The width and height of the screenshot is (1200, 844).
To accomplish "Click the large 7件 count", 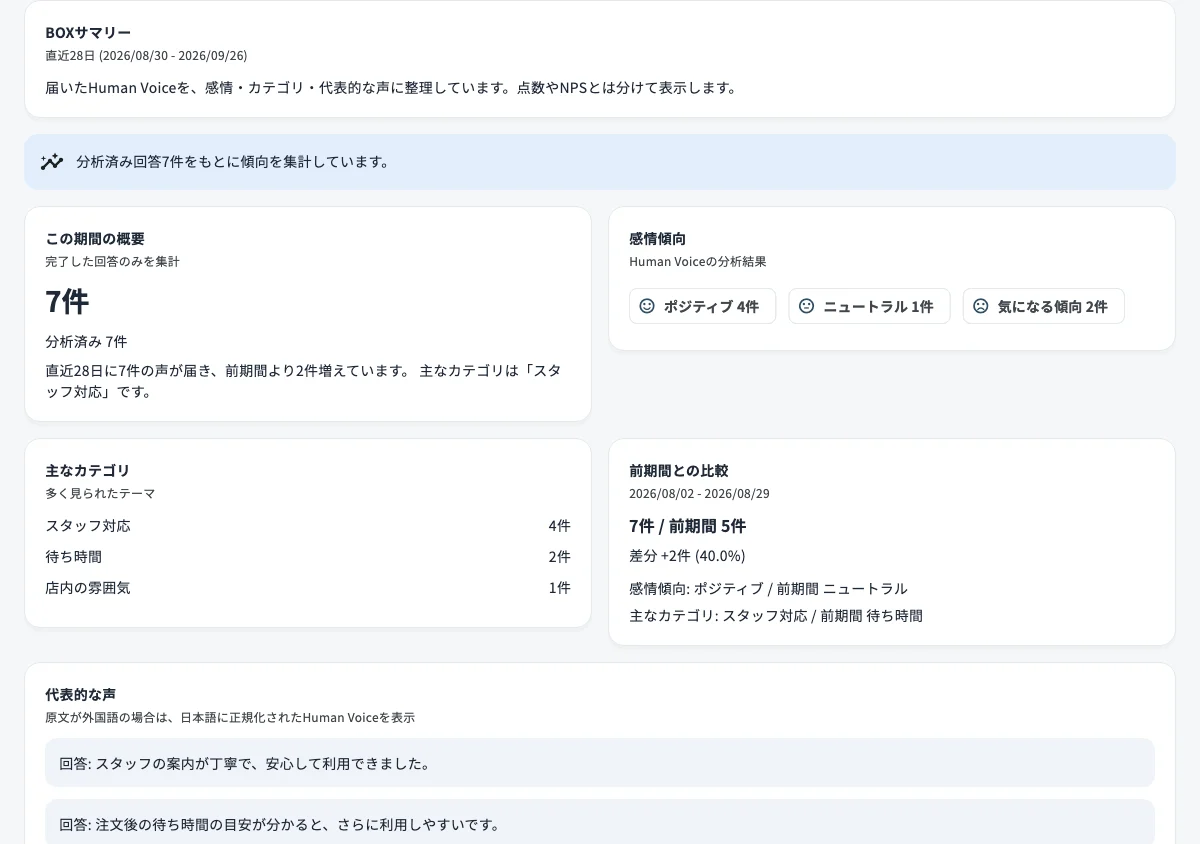I will [67, 301].
